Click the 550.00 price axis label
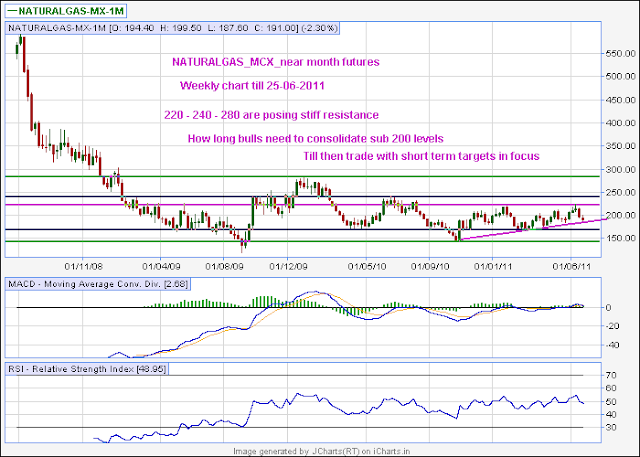The height and width of the screenshot is (457, 640). click(x=621, y=53)
